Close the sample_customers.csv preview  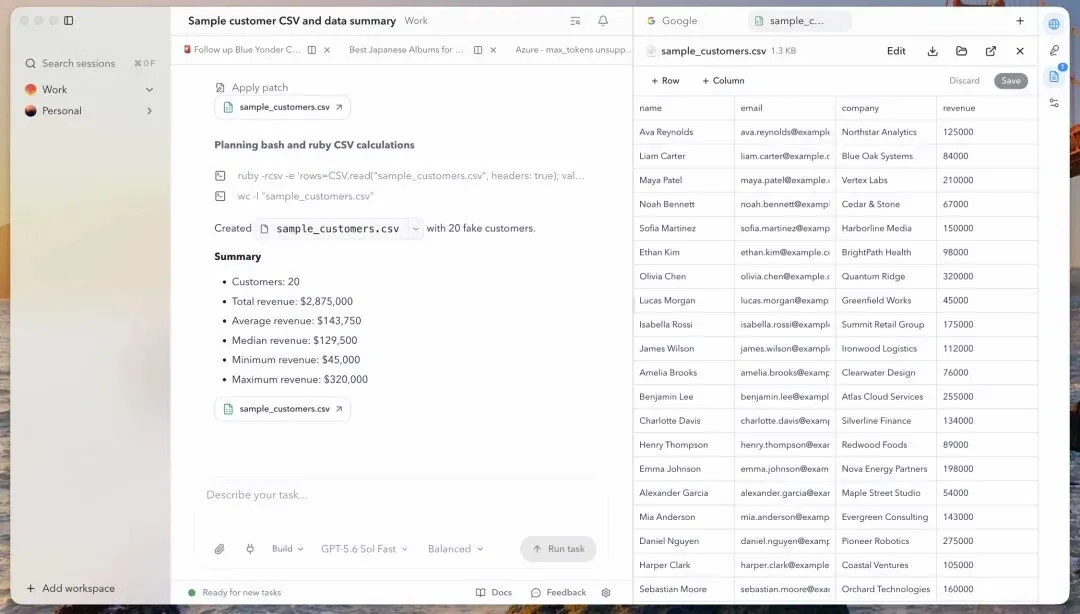click(1020, 51)
